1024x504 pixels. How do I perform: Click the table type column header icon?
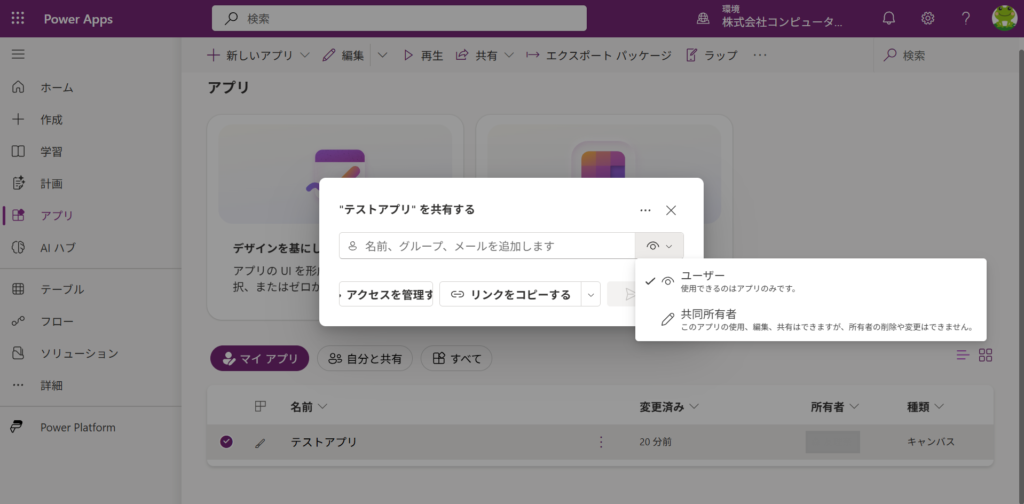click(260, 407)
